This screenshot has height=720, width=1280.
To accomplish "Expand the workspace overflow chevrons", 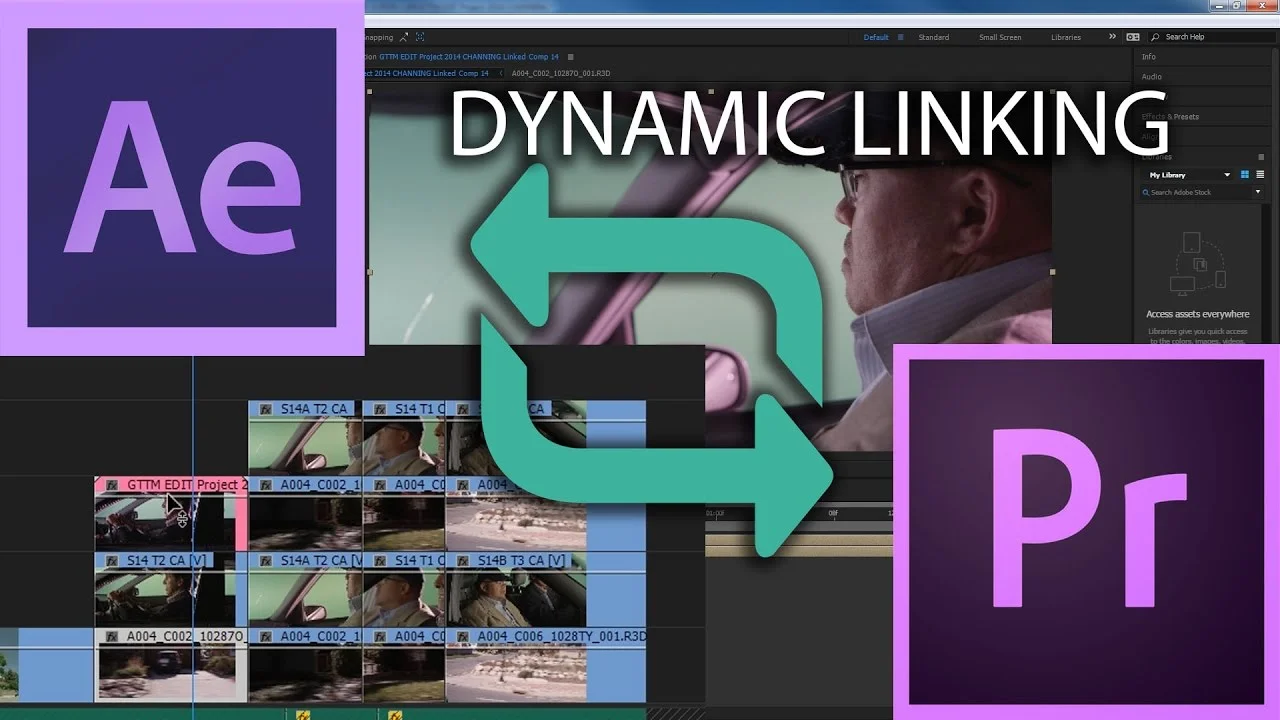I will click(x=1112, y=37).
